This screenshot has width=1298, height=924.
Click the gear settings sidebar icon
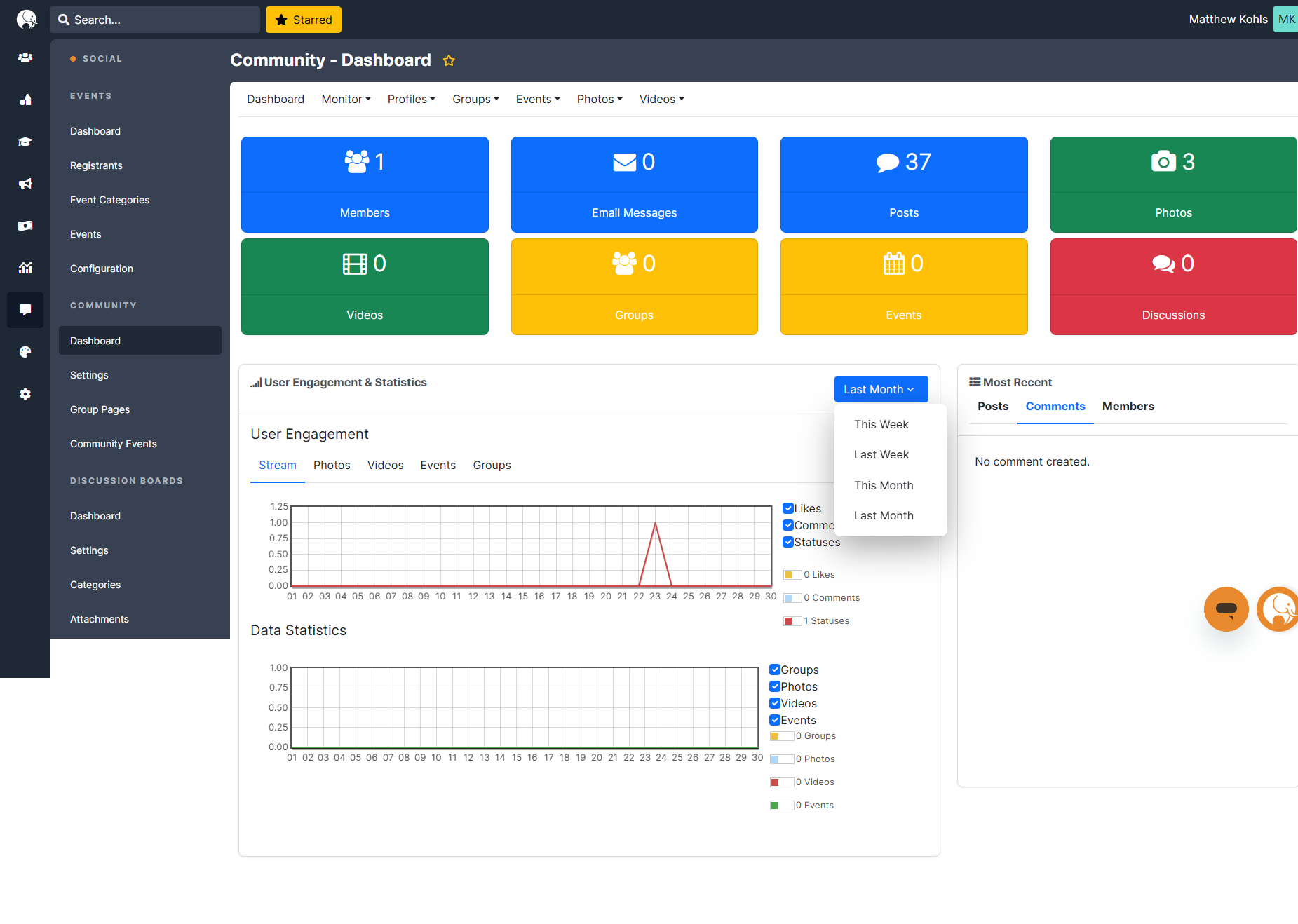(25, 394)
